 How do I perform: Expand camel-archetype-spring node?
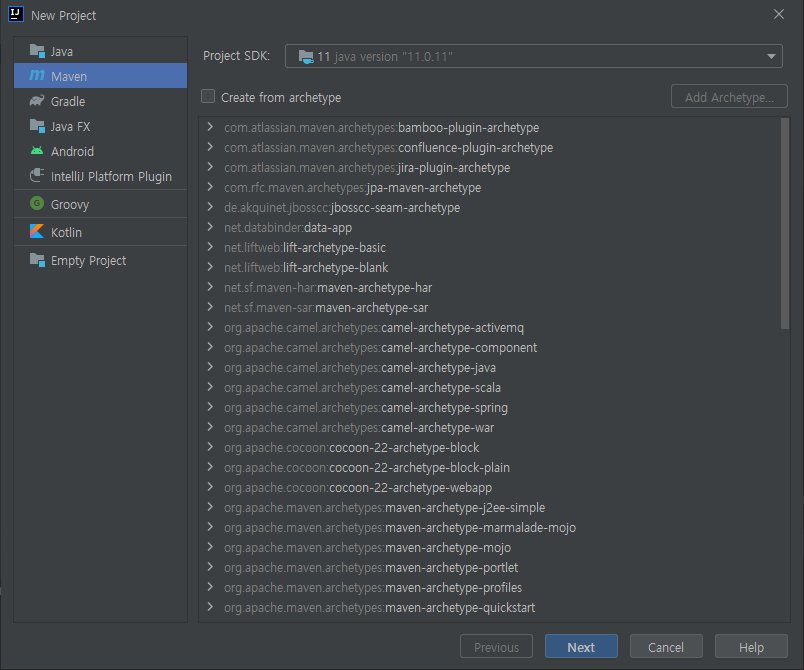point(210,407)
